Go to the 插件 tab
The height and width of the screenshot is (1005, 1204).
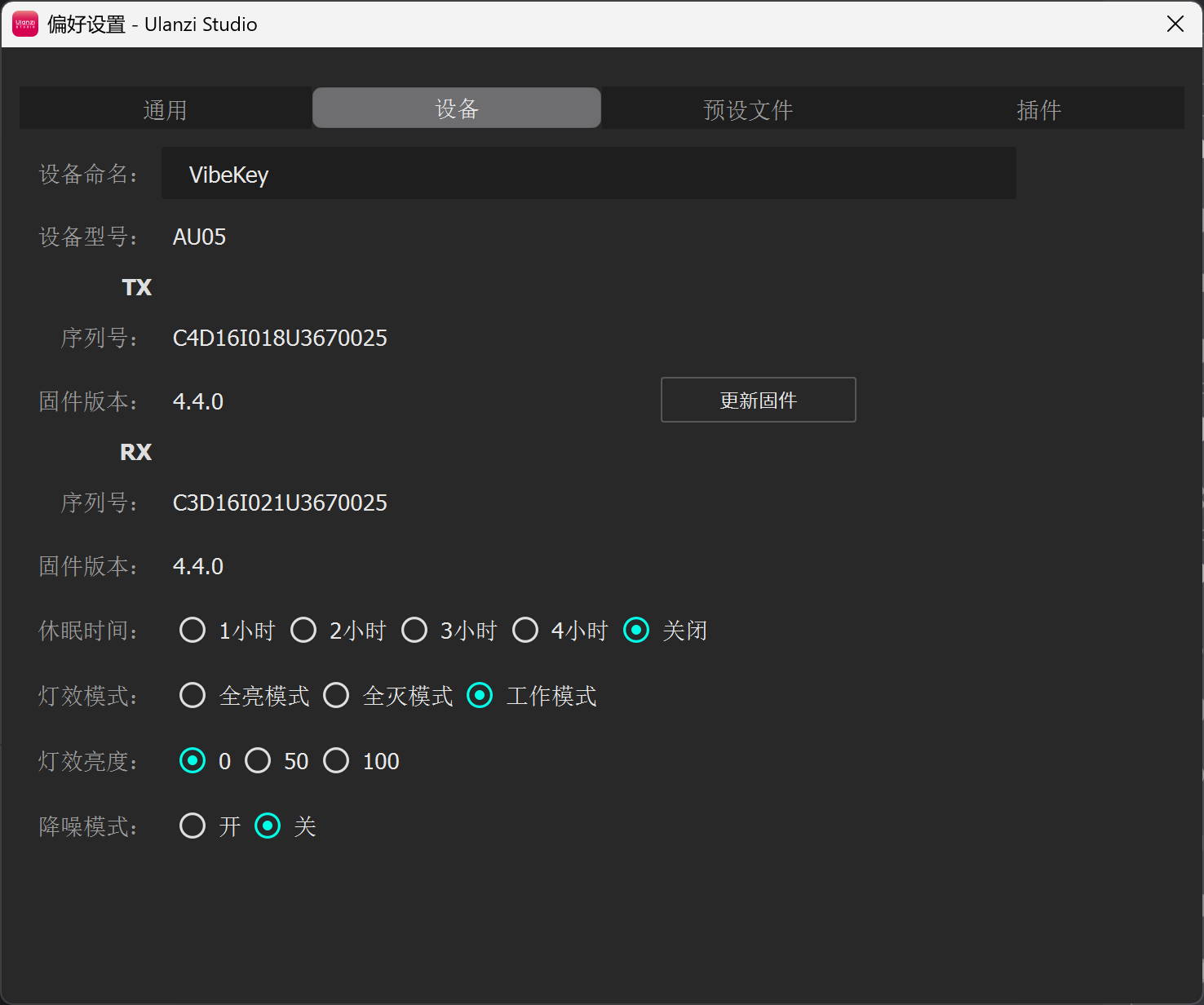click(1038, 109)
